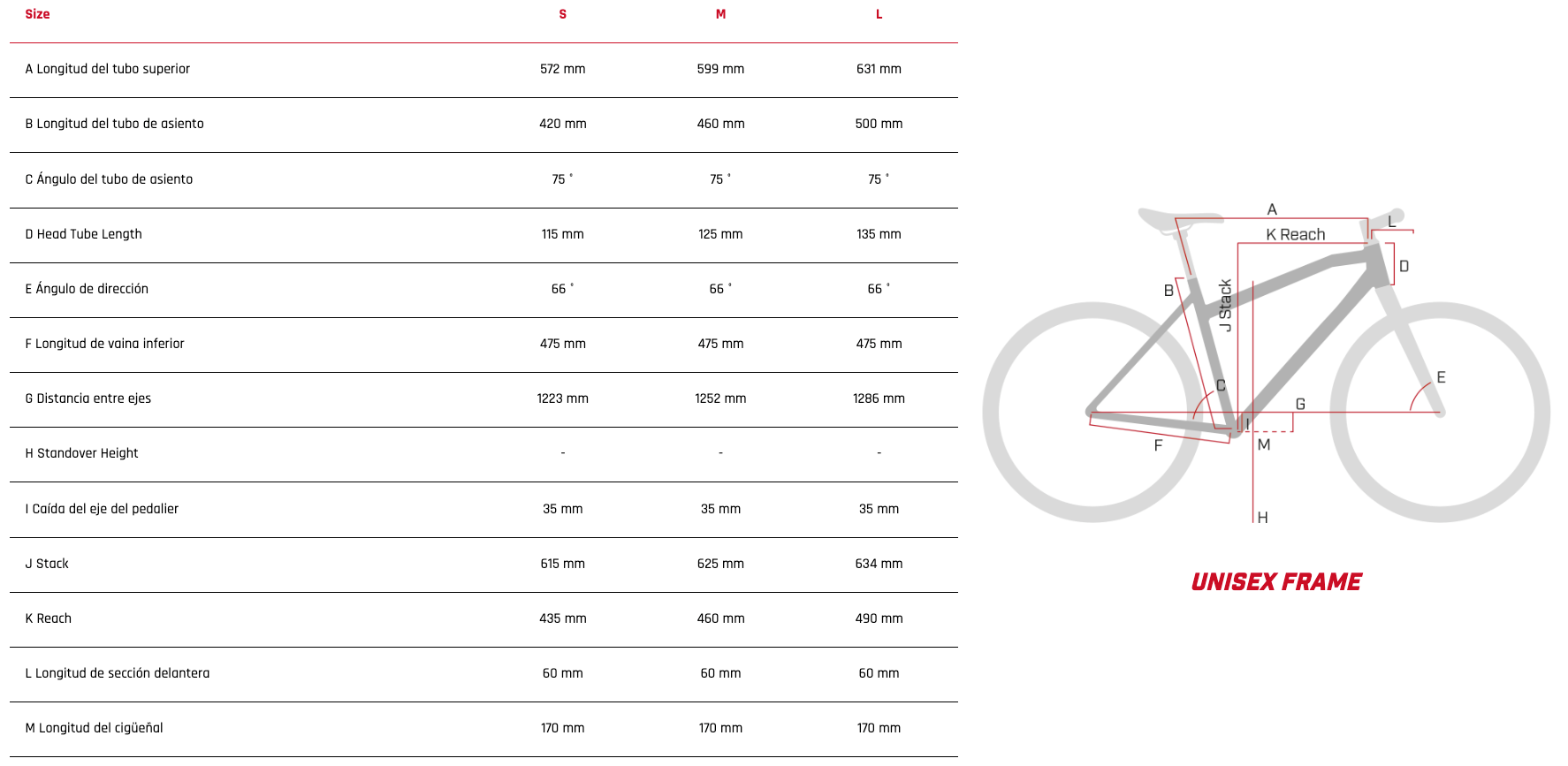Image resolution: width=1568 pixels, height=766 pixels.
Task: Click the K Reach row label
Action: point(49,618)
